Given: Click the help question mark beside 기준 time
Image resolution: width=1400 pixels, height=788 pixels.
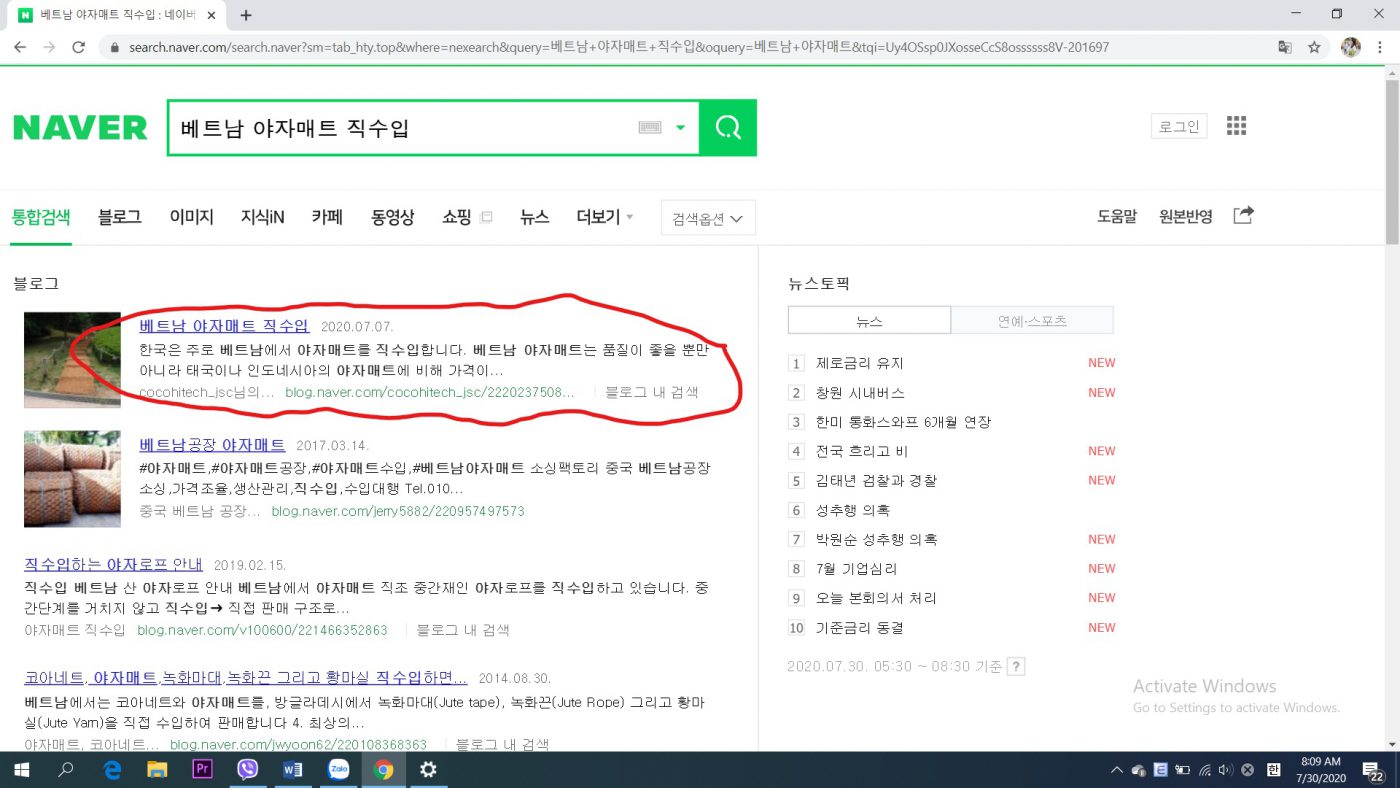Looking at the screenshot, I should [x=1016, y=667].
